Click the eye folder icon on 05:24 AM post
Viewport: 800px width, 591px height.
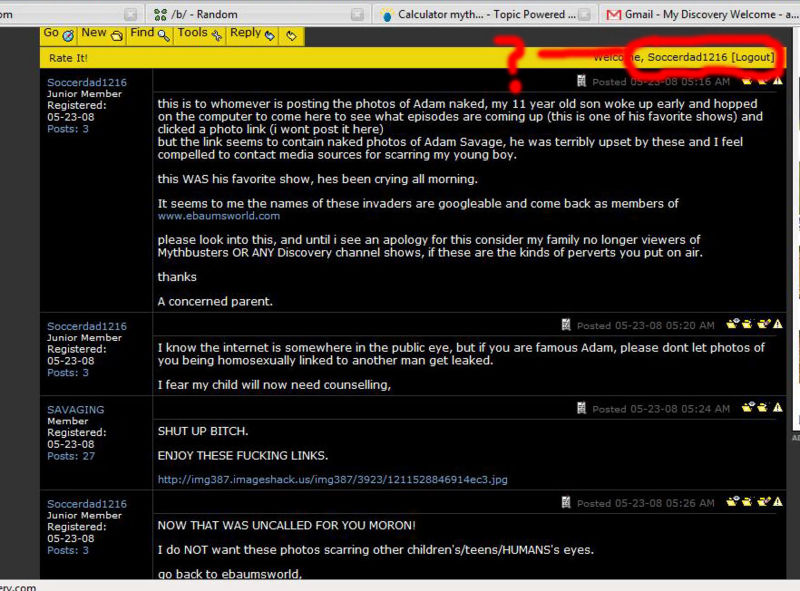point(747,408)
